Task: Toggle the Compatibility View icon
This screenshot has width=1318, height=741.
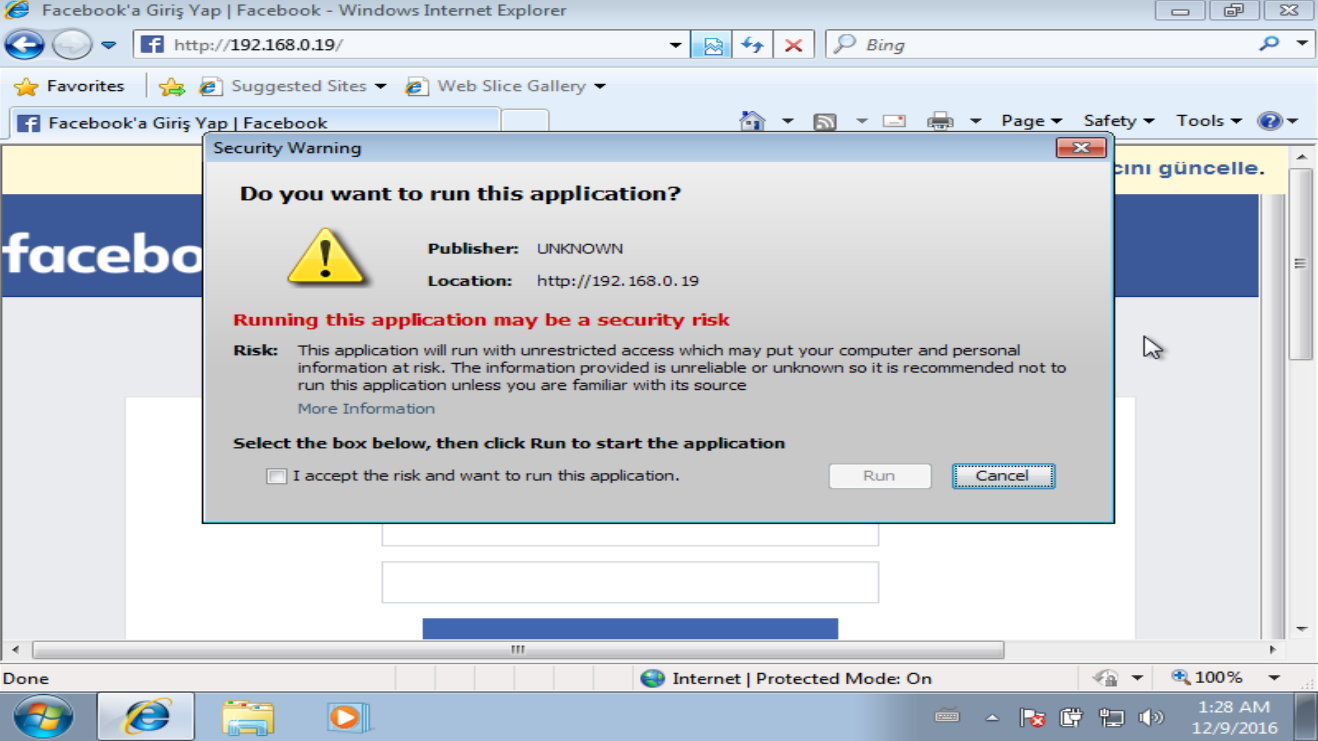Action: (x=712, y=45)
